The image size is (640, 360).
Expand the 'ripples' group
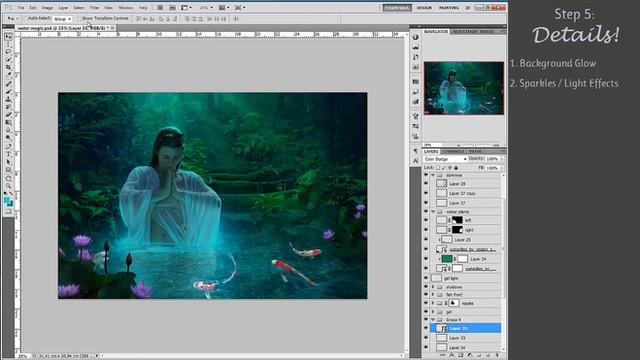(x=433, y=303)
